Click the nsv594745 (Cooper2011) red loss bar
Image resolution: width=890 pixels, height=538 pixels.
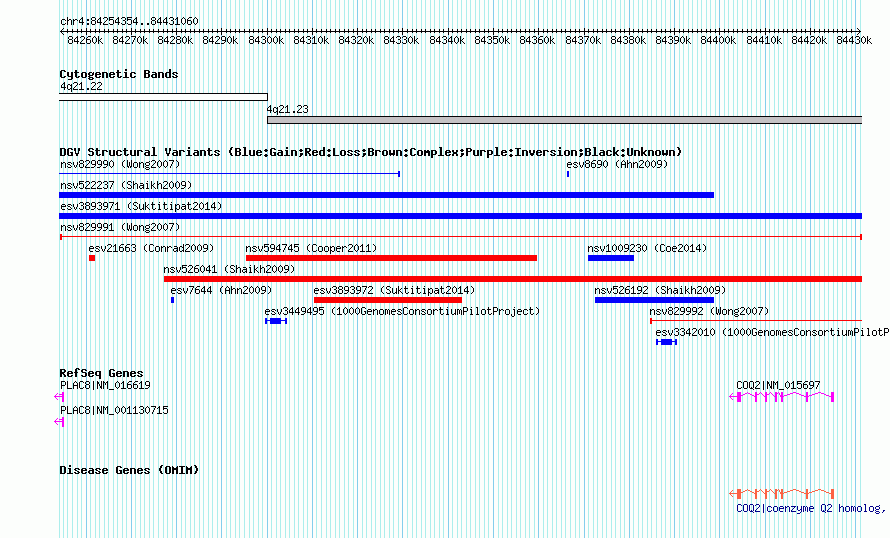391,258
